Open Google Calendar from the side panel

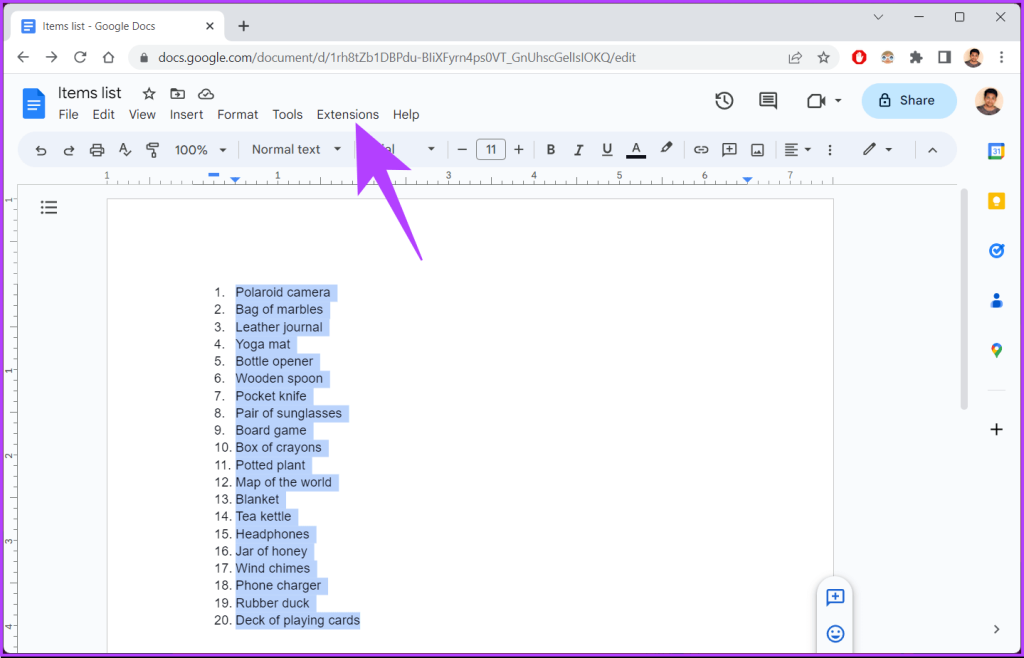(x=996, y=150)
